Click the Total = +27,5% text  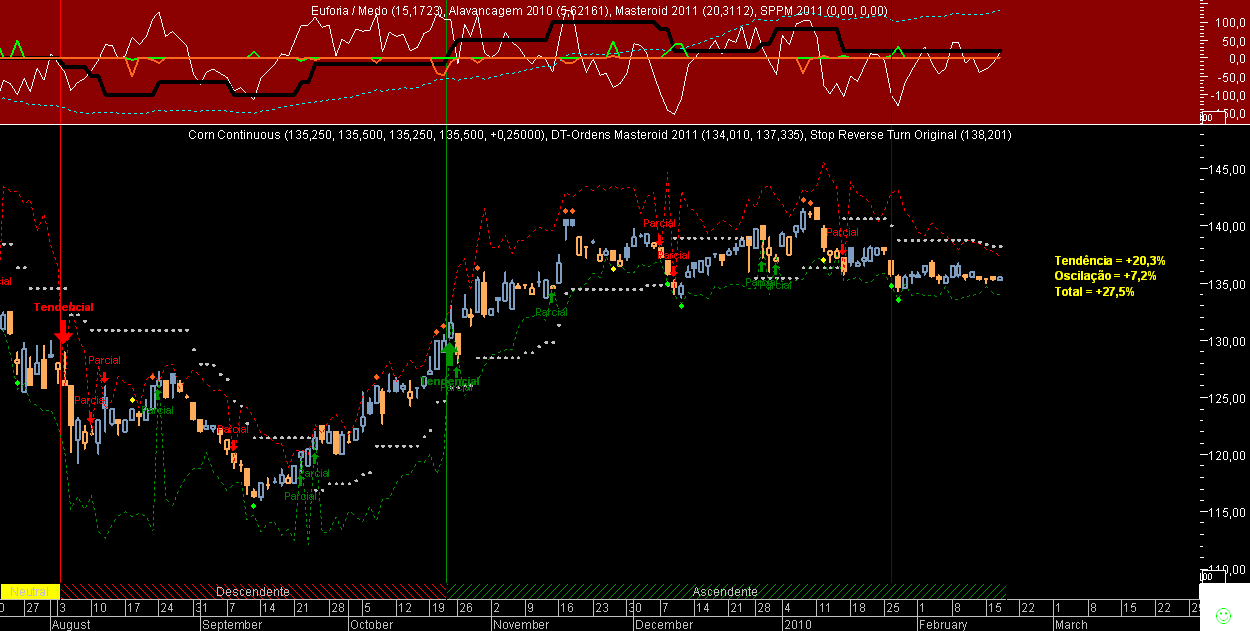point(1094,291)
